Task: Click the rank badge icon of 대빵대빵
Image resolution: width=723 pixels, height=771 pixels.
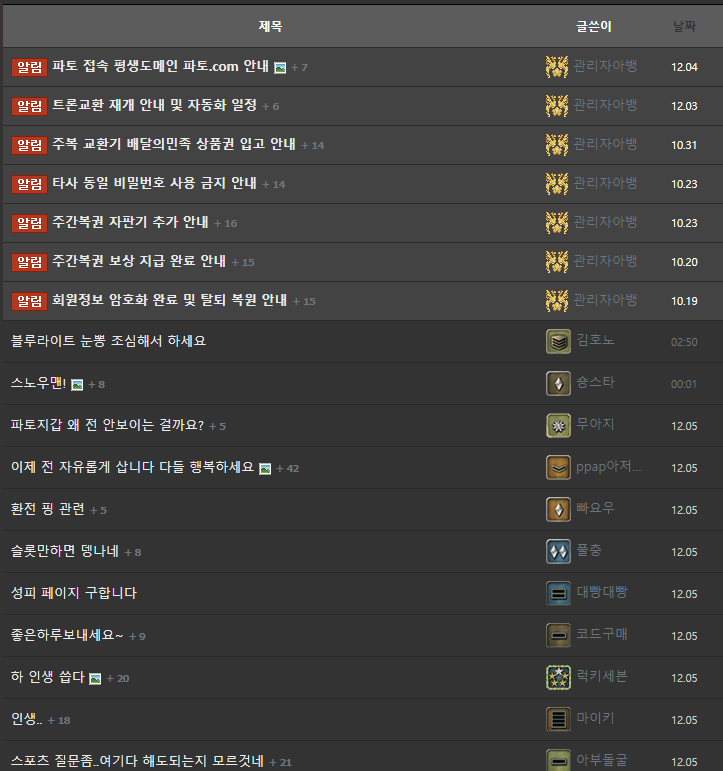Action: 558,594
